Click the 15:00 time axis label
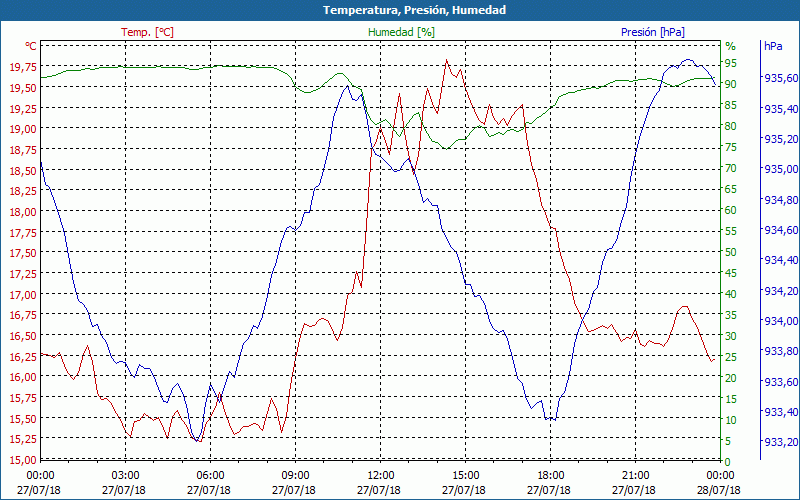This screenshot has width=800, height=500. (x=465, y=476)
